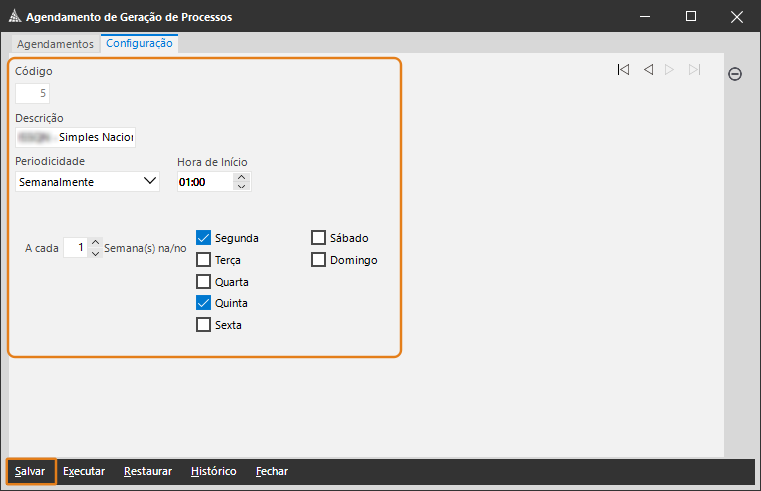Jump to the last record arrow

pos(695,70)
